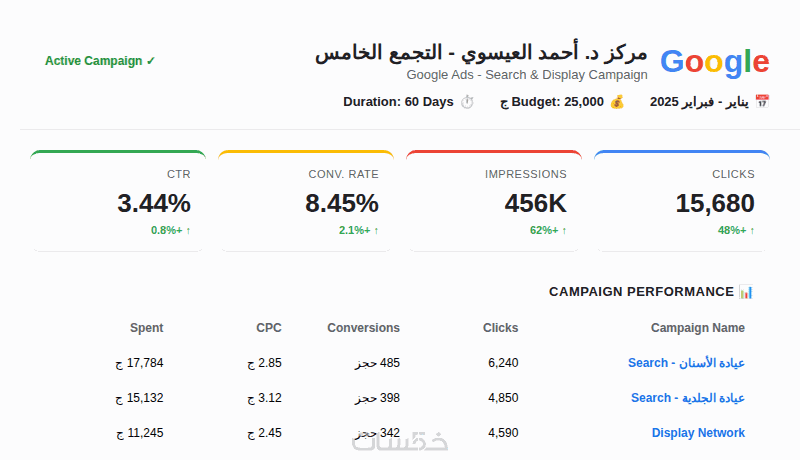
Task: Click the CPC column header
Action: pyautogui.click(x=269, y=328)
